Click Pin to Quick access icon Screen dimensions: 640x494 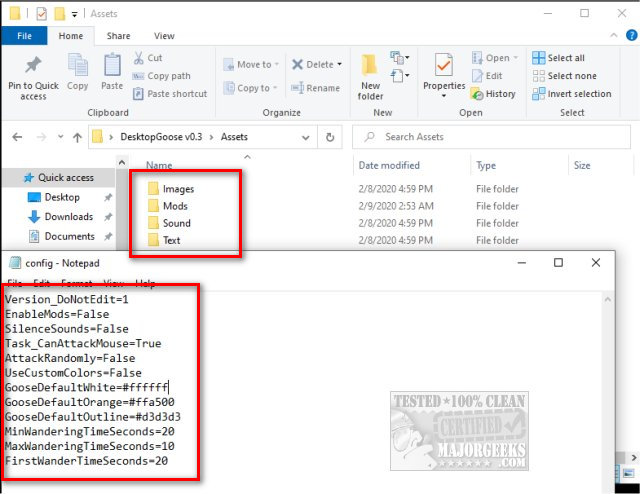(33, 65)
